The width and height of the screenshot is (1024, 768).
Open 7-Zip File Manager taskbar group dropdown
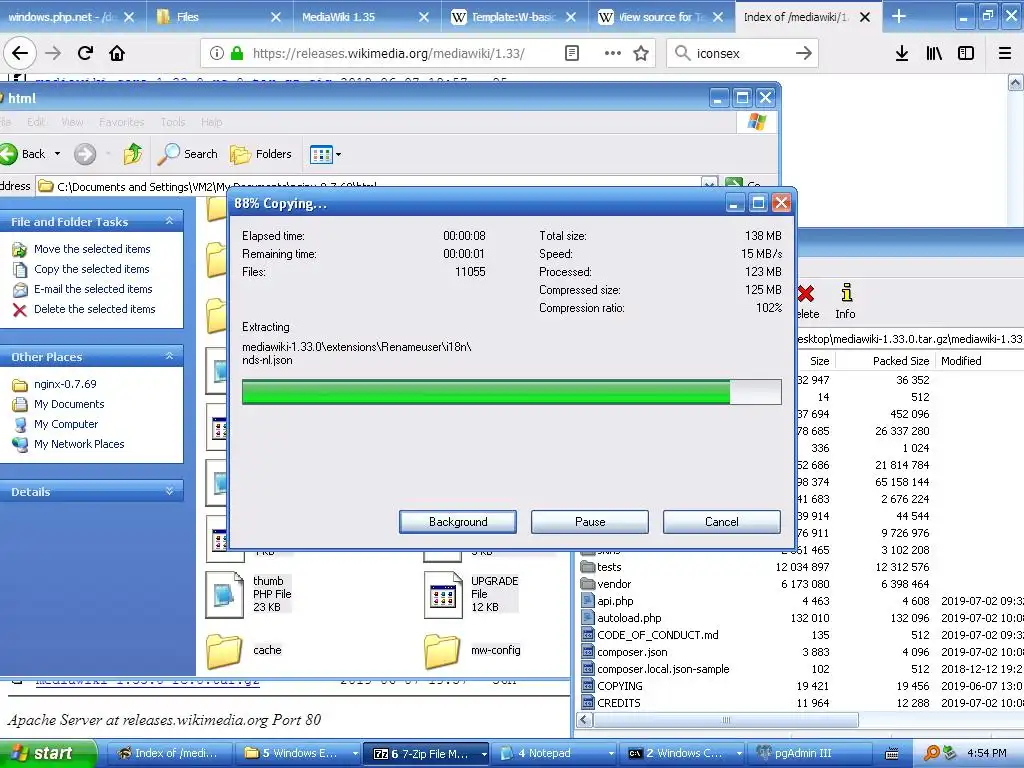click(x=484, y=754)
